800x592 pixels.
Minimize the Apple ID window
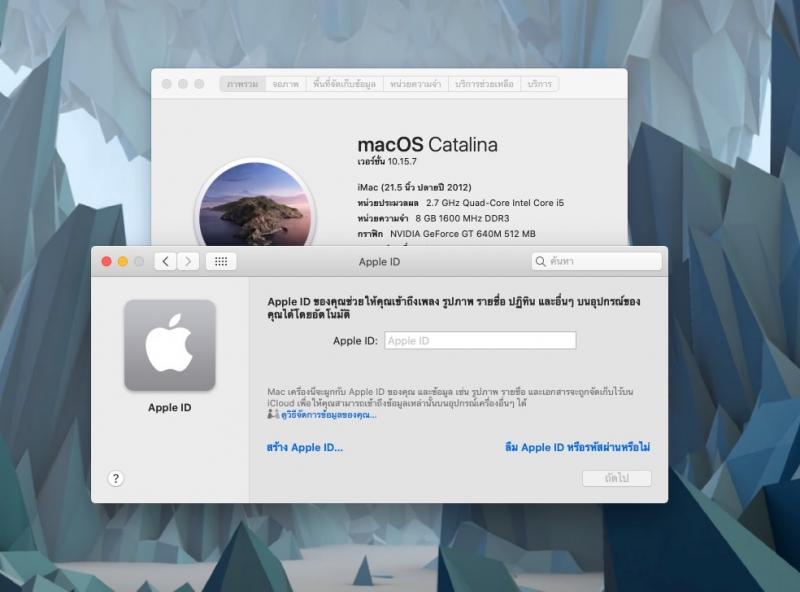(x=123, y=261)
